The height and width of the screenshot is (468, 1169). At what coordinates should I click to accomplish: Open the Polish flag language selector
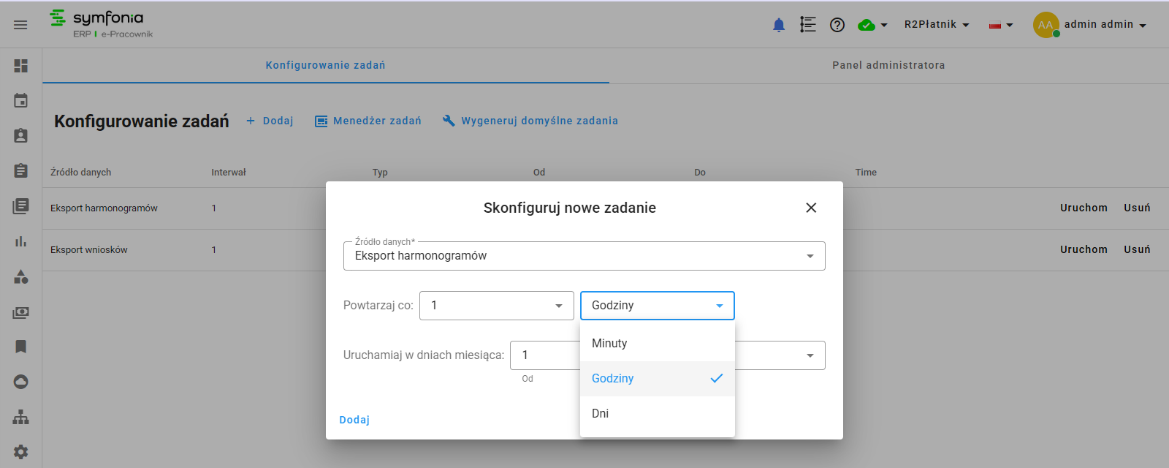(1001, 25)
